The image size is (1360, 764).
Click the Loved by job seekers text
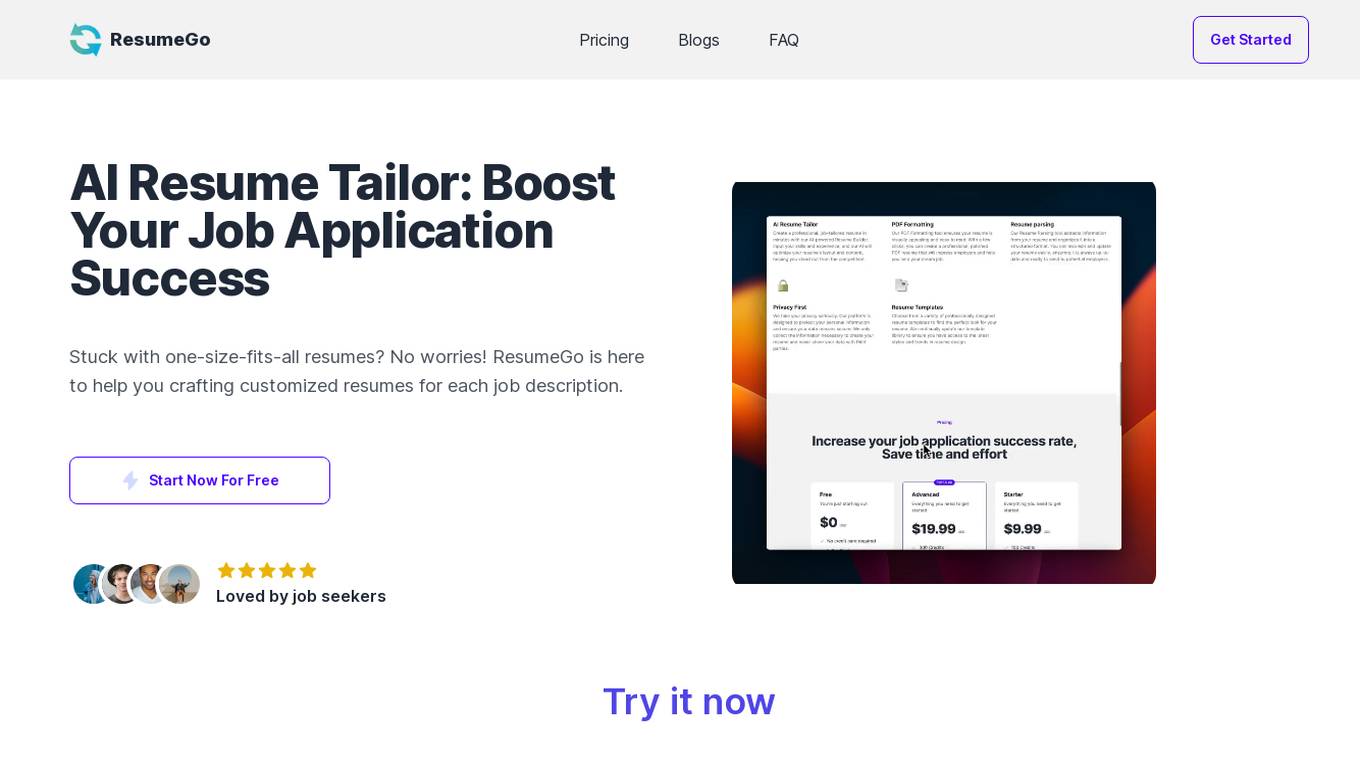coord(301,596)
